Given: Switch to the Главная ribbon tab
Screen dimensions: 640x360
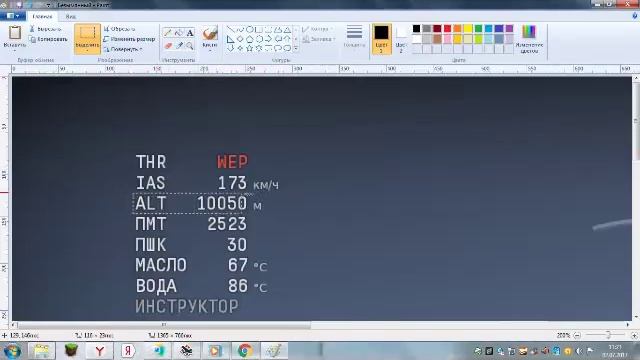Looking at the screenshot, I should (42, 16).
